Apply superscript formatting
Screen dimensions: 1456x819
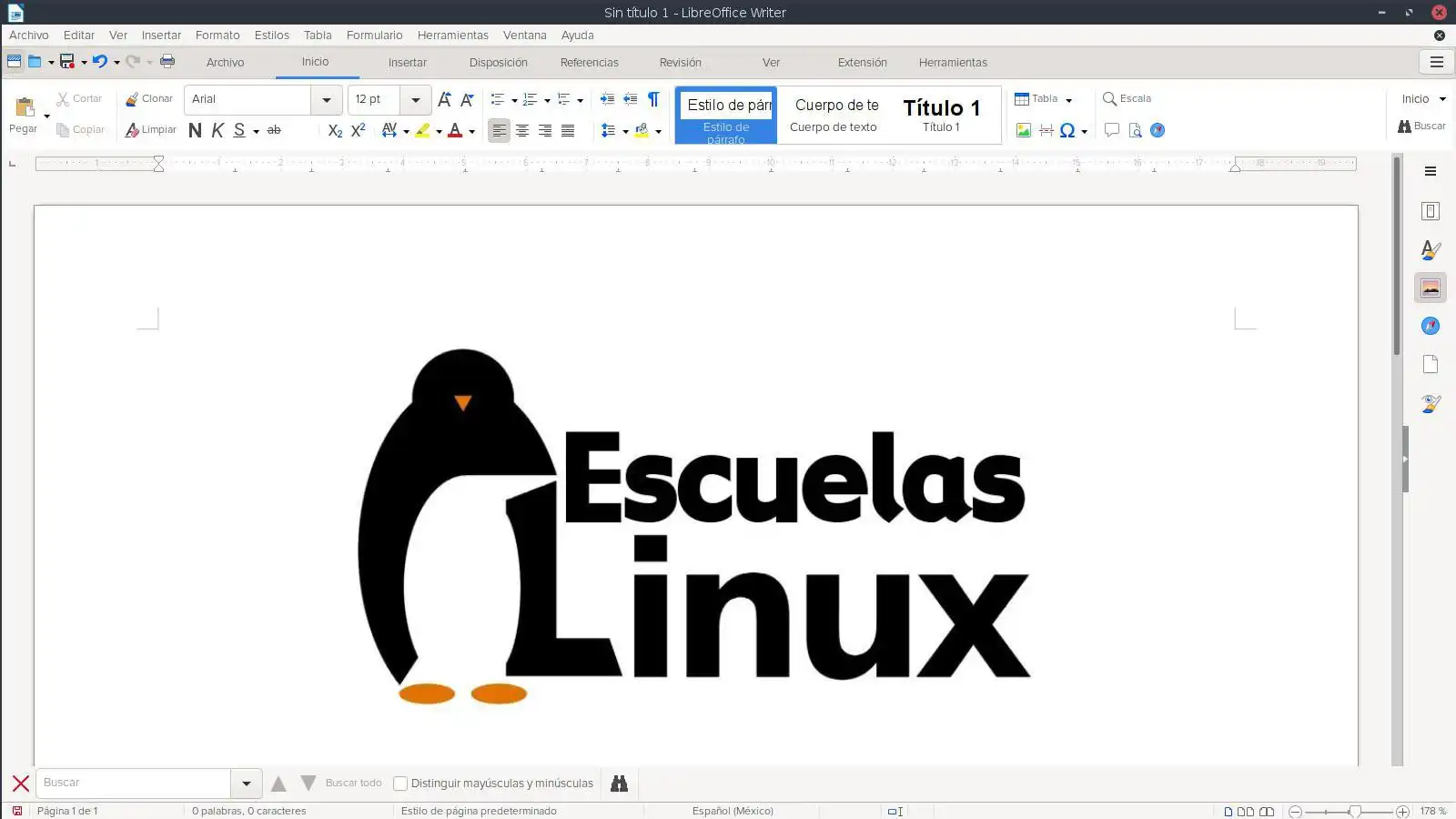(x=359, y=130)
